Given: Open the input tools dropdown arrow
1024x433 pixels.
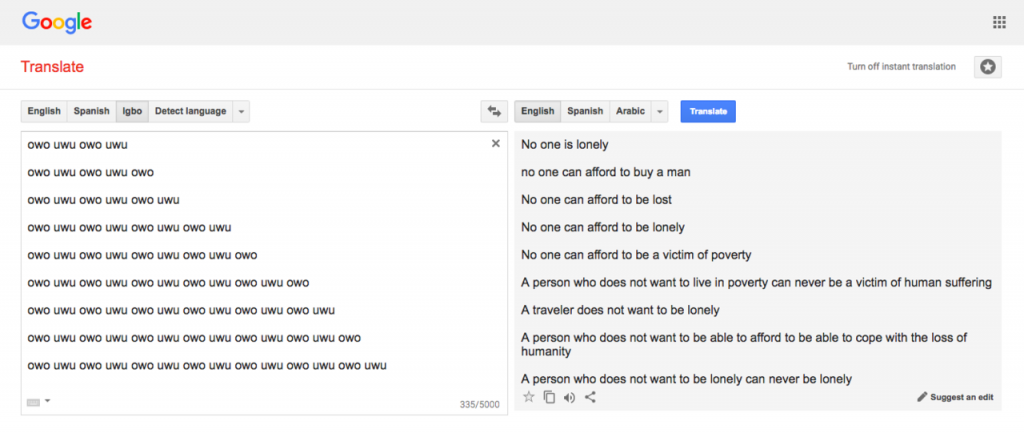Looking at the screenshot, I should pyautogui.click(x=47, y=401).
